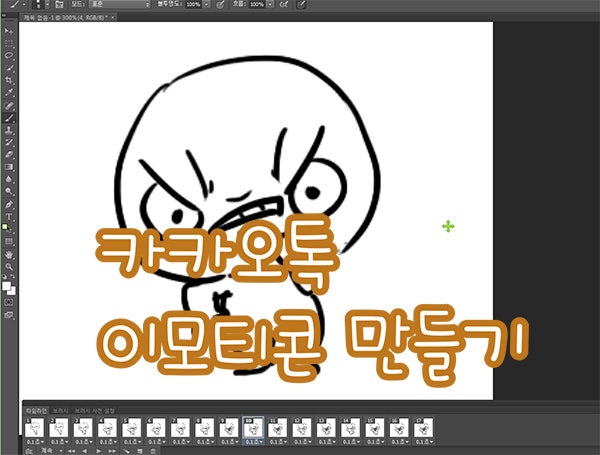
Task: Duplicate the selected frame
Action: pos(140,451)
